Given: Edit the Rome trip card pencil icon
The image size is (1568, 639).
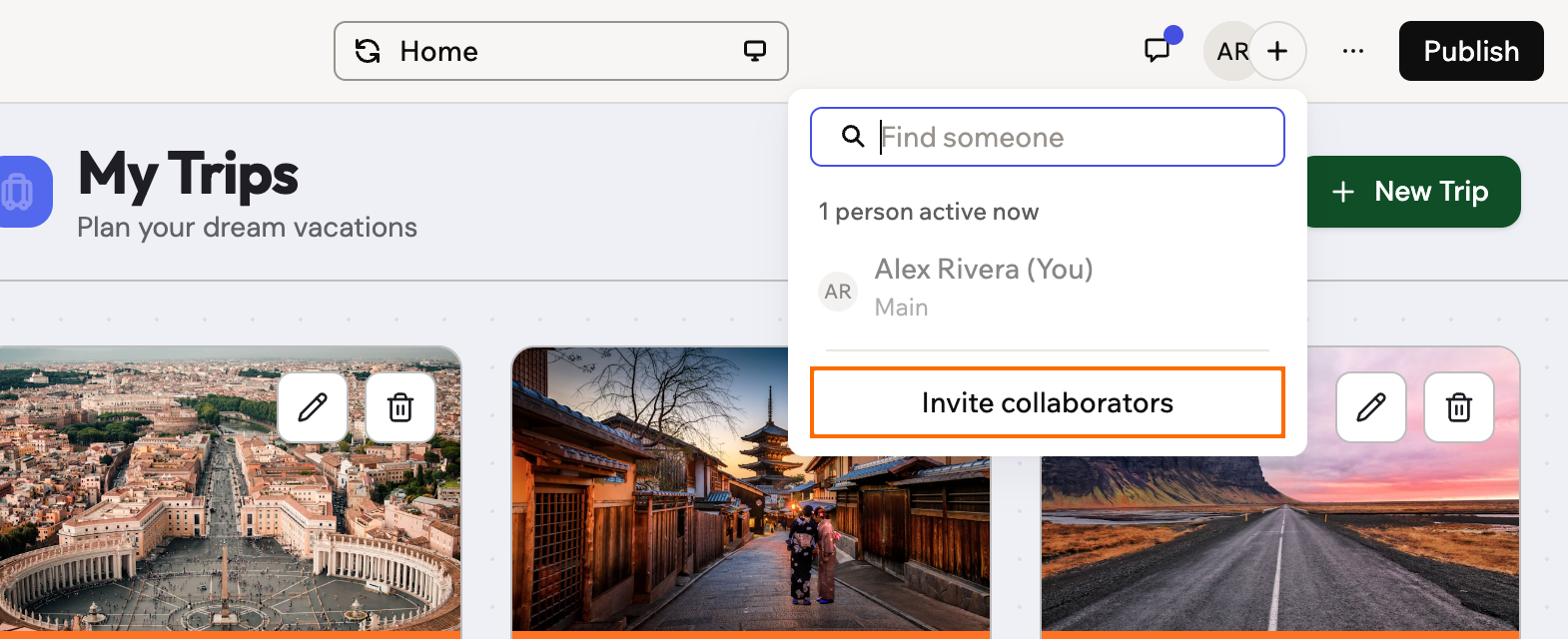Looking at the screenshot, I should [x=313, y=407].
